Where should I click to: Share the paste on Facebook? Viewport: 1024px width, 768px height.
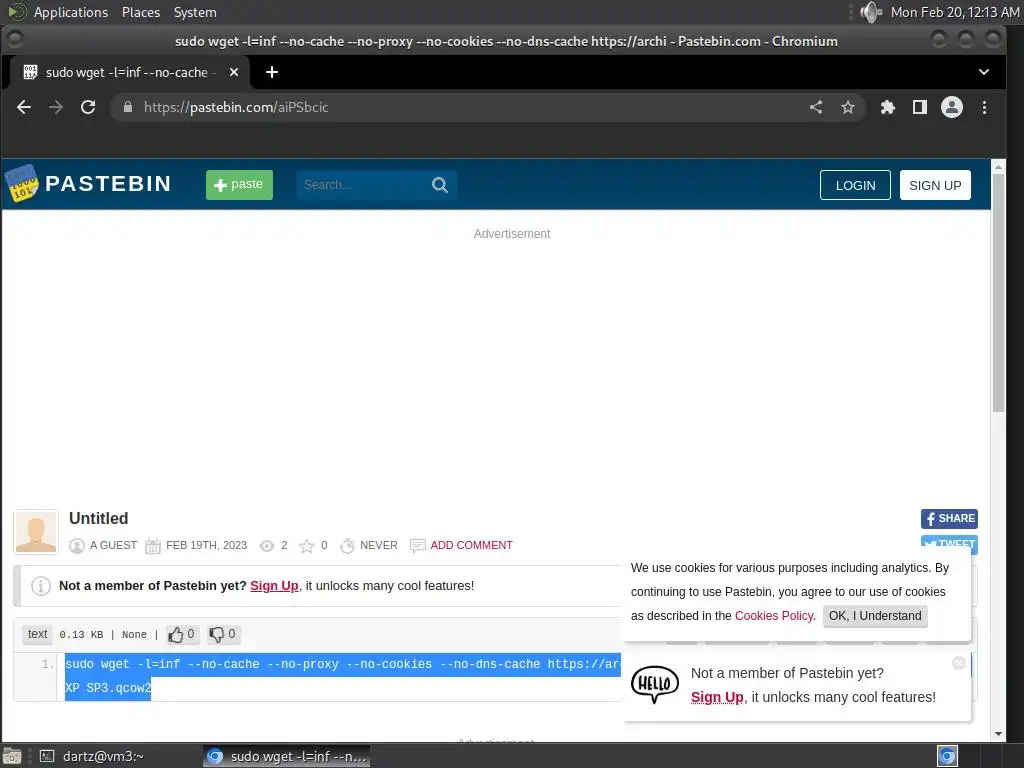[x=949, y=519]
